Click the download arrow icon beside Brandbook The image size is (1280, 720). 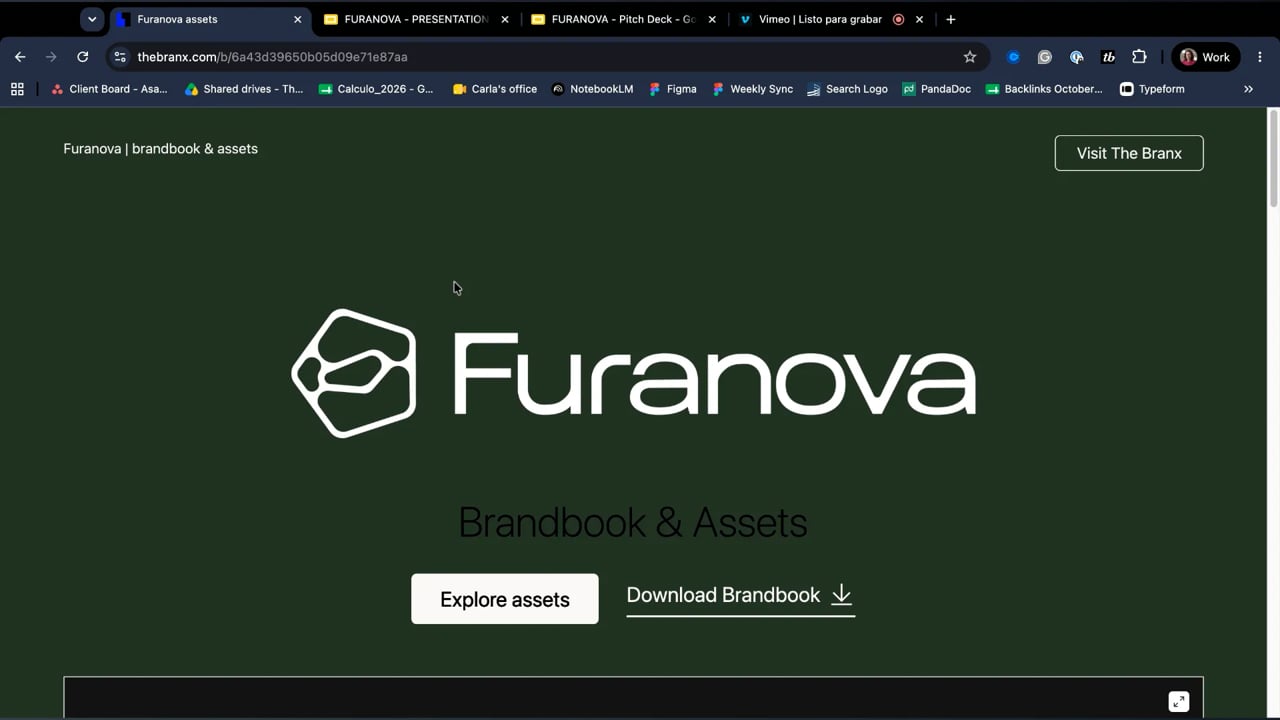pos(842,595)
